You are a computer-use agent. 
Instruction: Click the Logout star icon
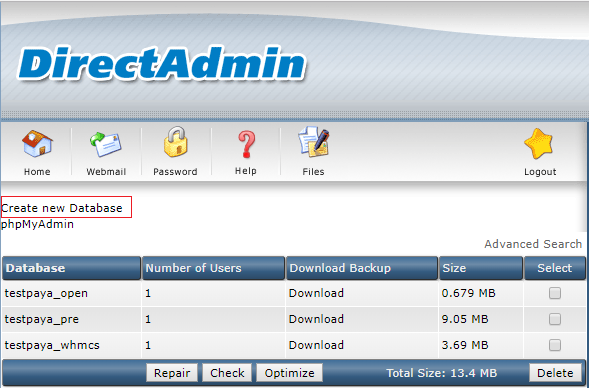coord(539,143)
